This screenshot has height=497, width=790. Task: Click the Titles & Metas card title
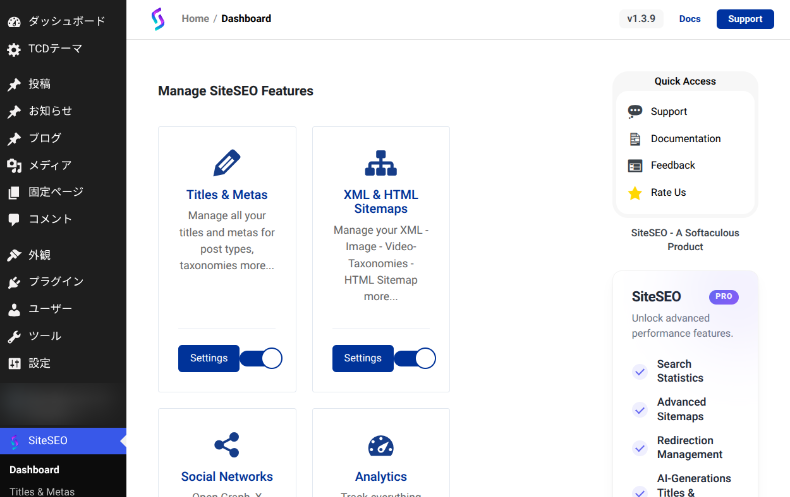pyautogui.click(x=227, y=195)
